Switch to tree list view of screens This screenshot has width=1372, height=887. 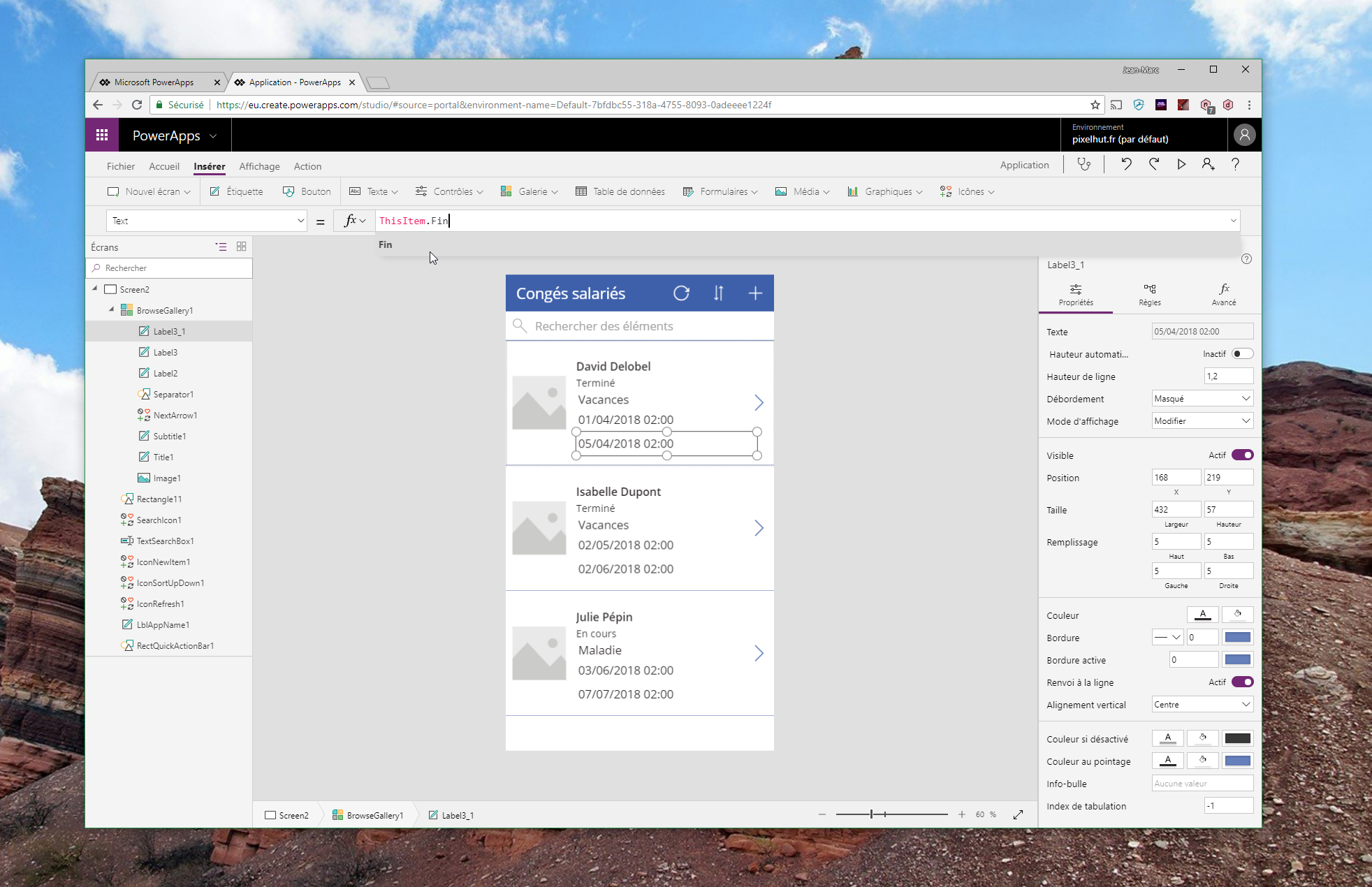(221, 247)
